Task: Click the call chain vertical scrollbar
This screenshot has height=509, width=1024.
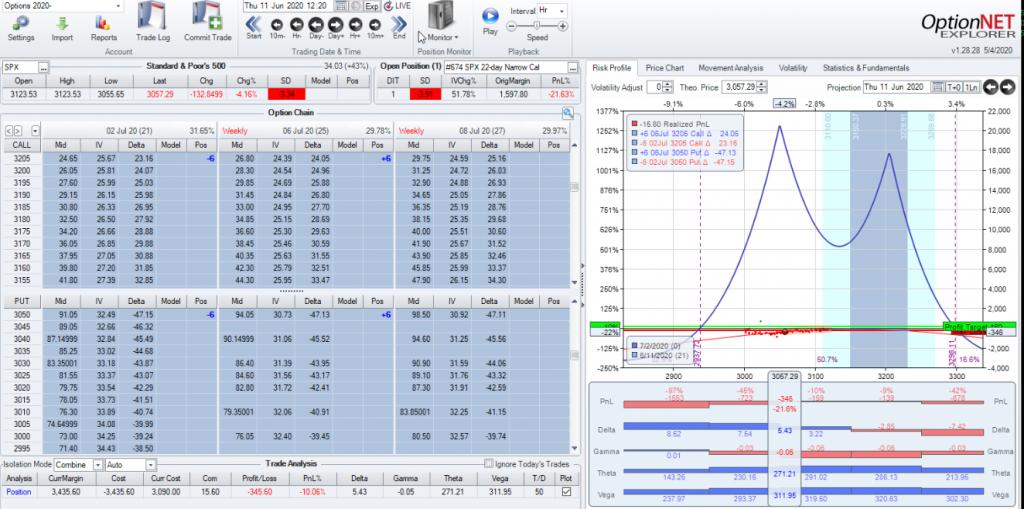Action: click(575, 213)
